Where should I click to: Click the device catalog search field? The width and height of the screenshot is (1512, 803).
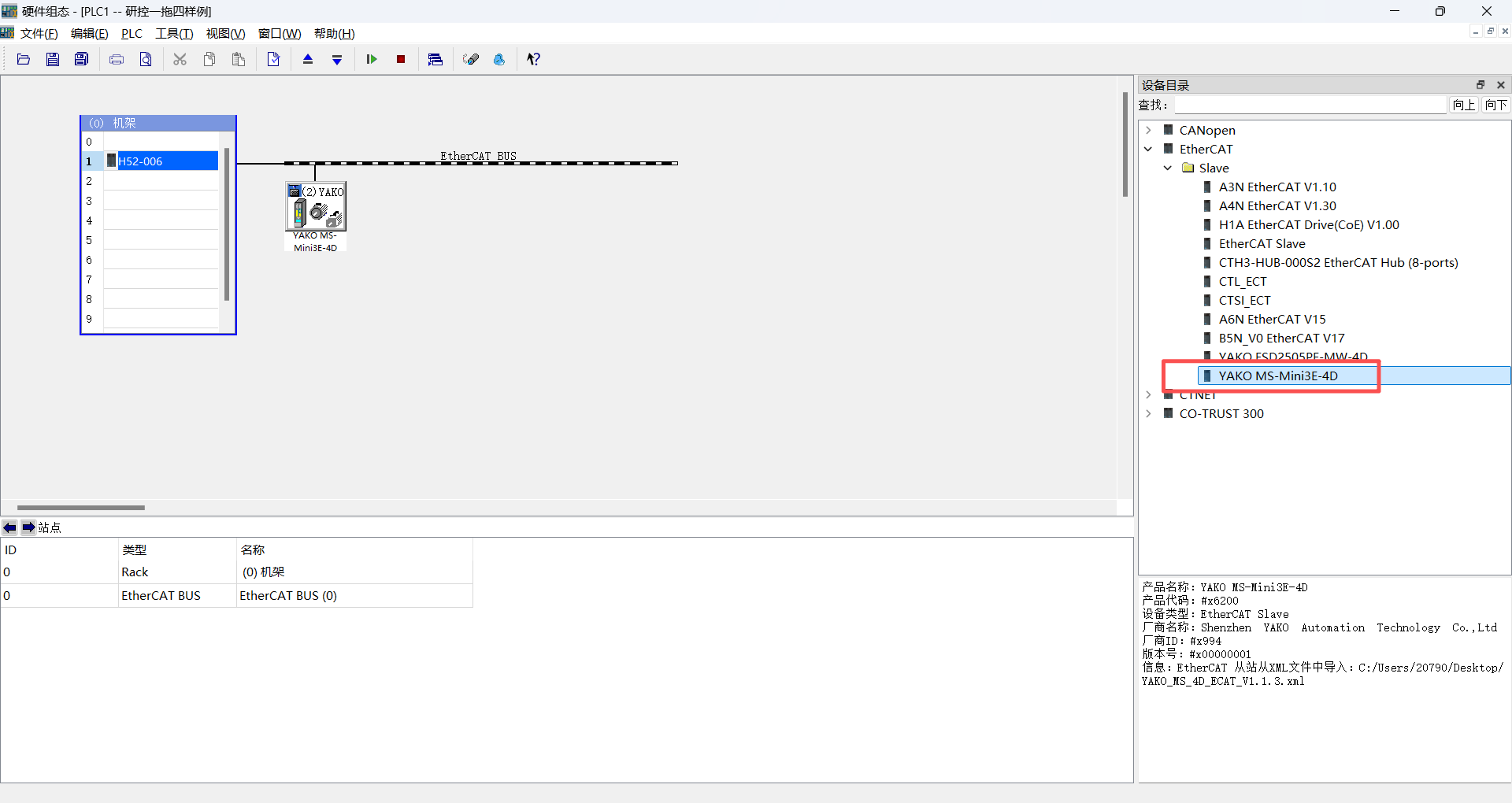tap(1310, 105)
